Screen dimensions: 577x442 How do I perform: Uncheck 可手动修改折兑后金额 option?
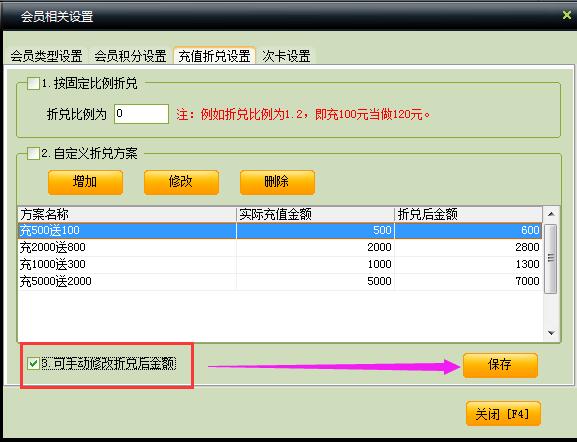pos(33,364)
